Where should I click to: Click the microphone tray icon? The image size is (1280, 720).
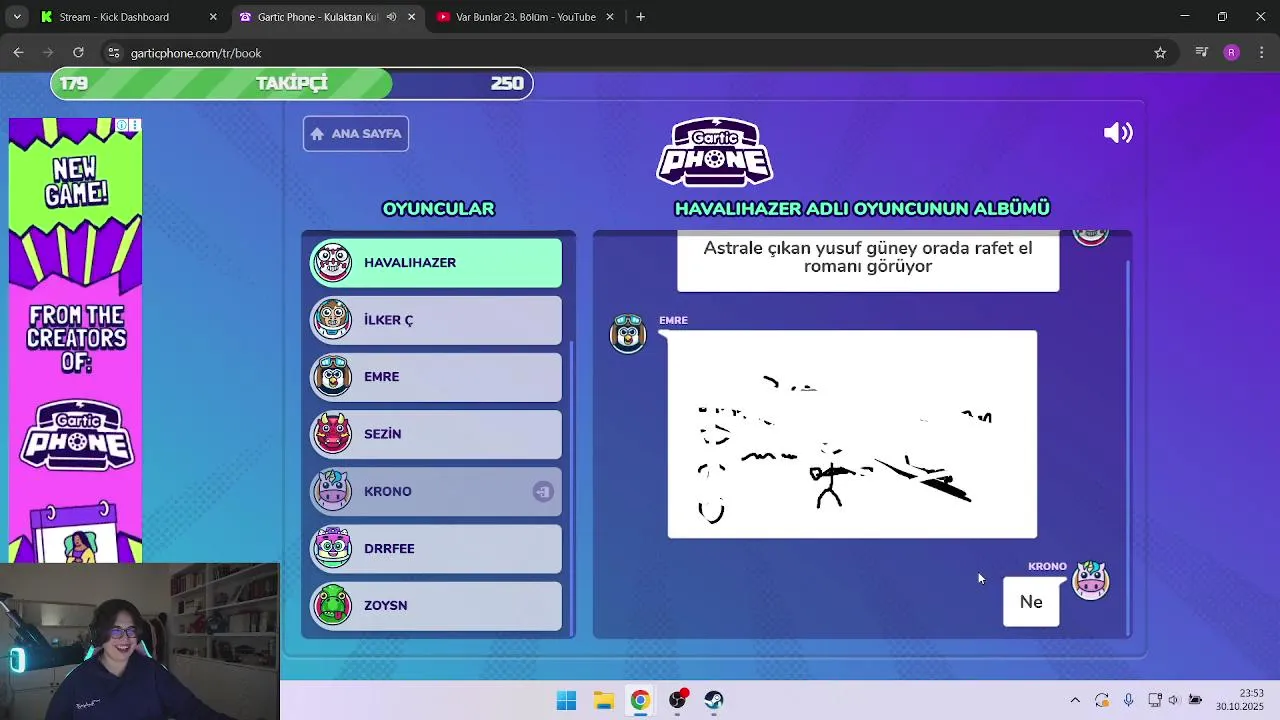click(x=1128, y=700)
